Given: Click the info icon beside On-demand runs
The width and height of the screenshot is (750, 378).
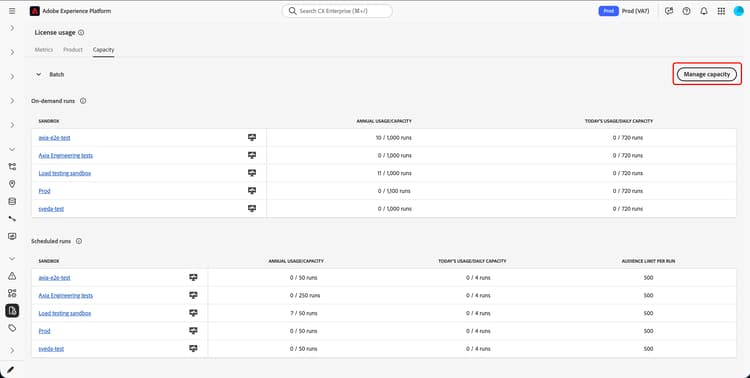Looking at the screenshot, I should point(83,101).
